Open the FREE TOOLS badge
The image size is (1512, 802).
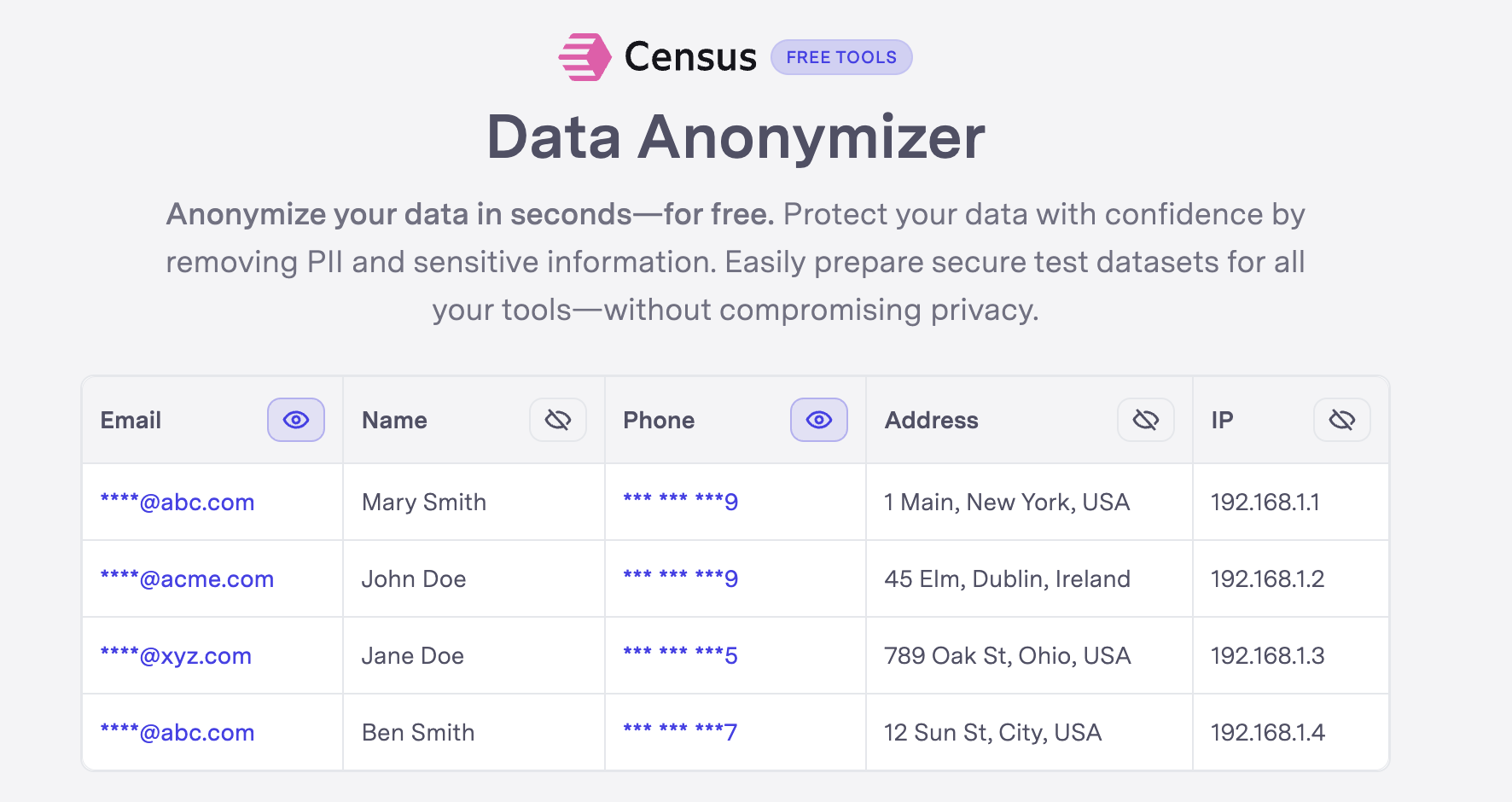(840, 56)
